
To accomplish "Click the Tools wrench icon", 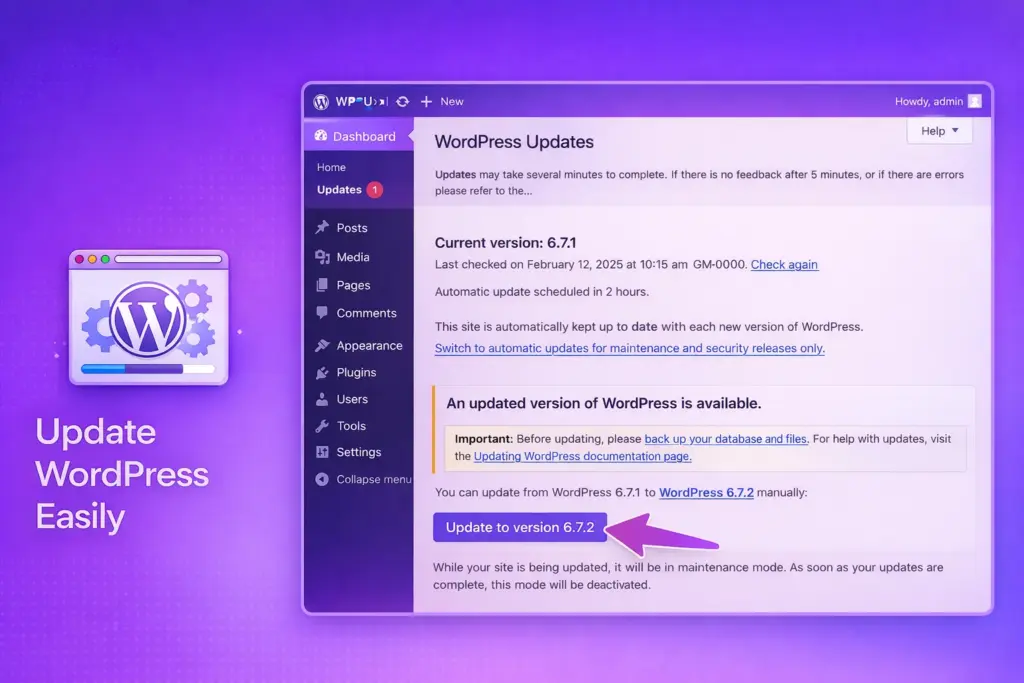I will 322,425.
